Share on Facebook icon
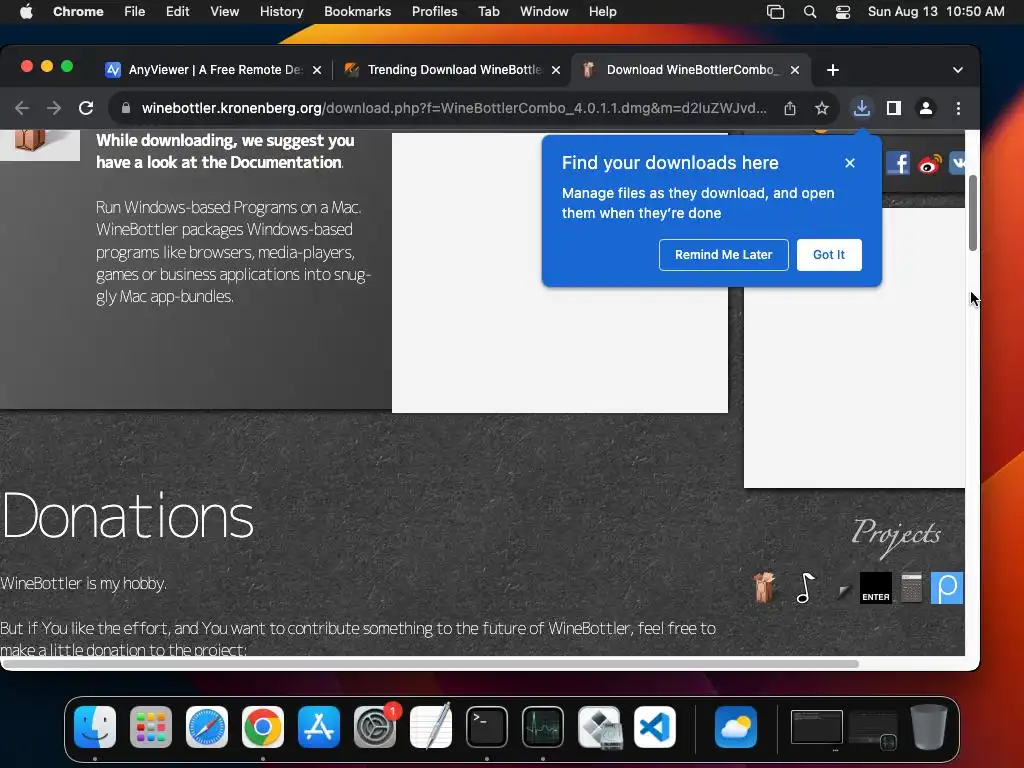The width and height of the screenshot is (1024, 768). [898, 163]
